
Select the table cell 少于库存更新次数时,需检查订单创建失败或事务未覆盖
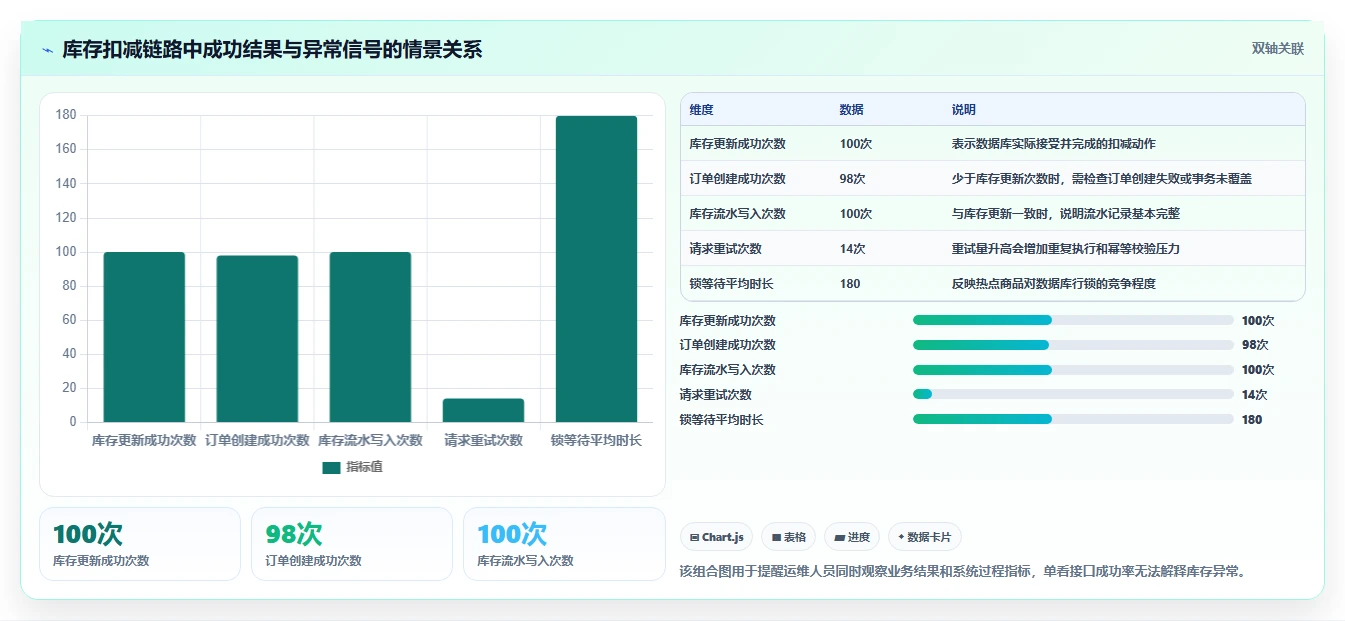[x=1102, y=179]
